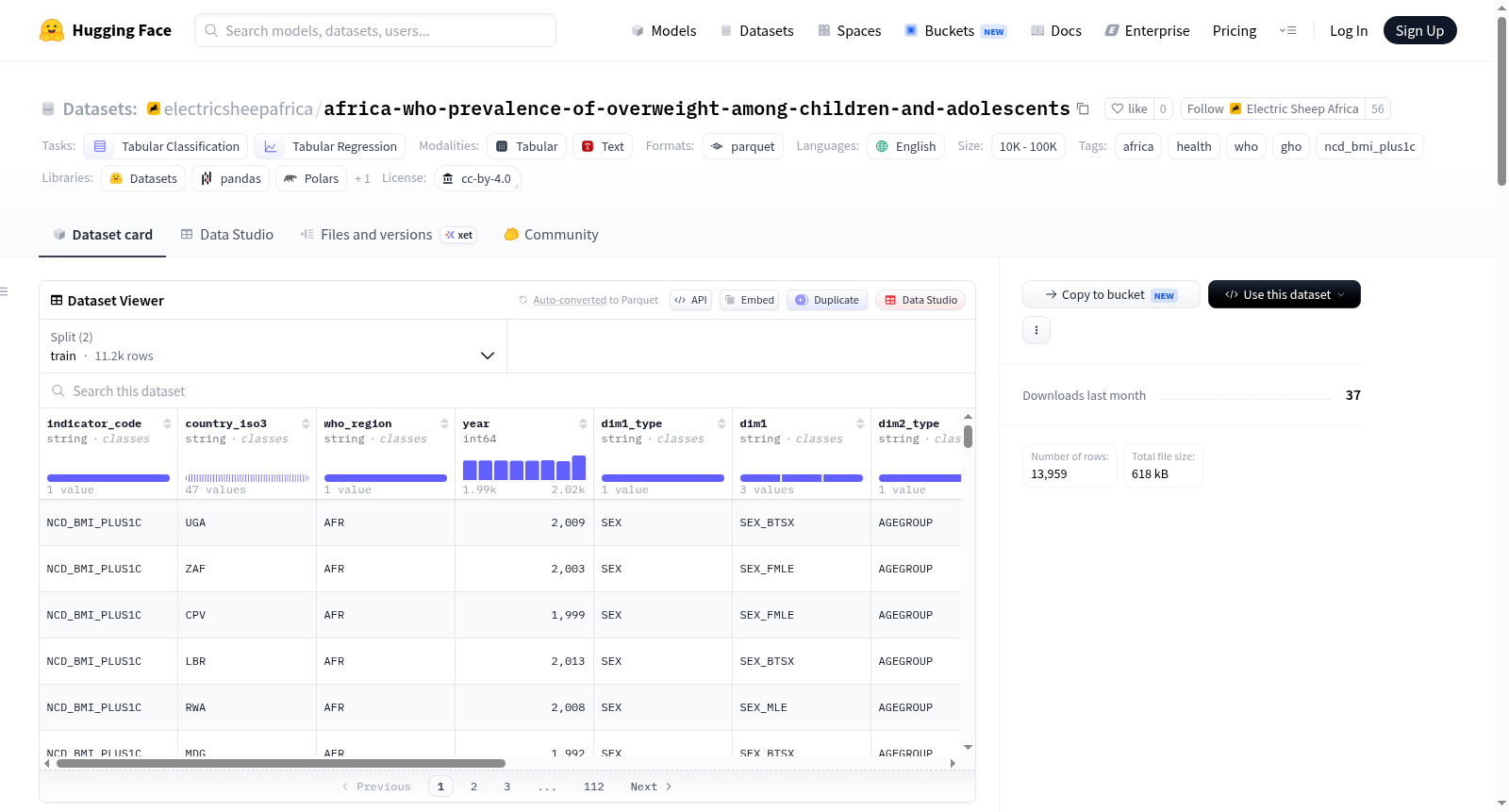Click the Duplicate dataset button
Screen dimensions: 1509x812
click(827, 300)
